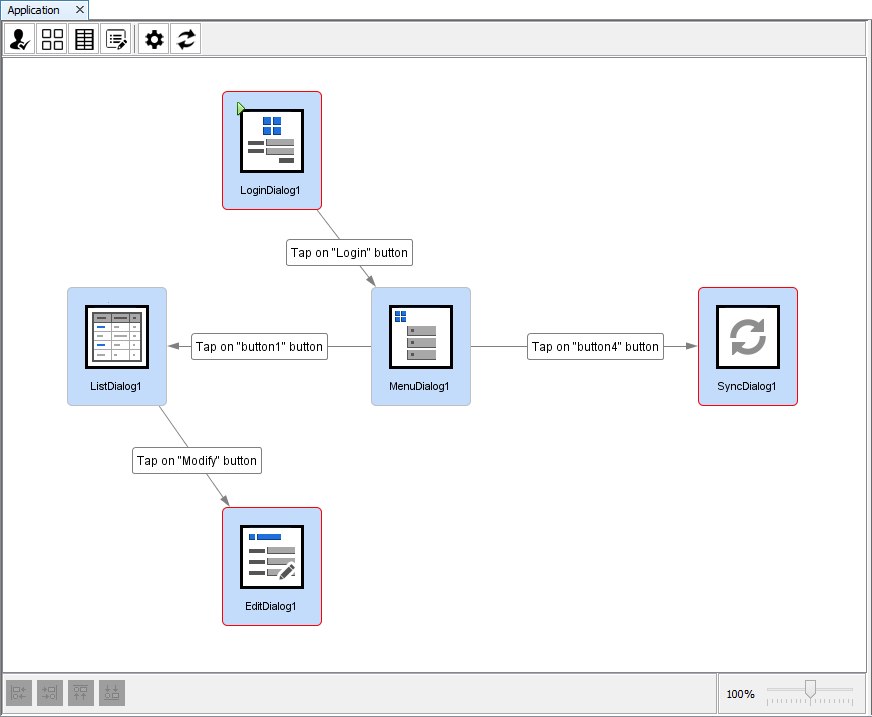Select the LoginDialog1 node
The height and width of the screenshot is (717, 872).
[271, 149]
